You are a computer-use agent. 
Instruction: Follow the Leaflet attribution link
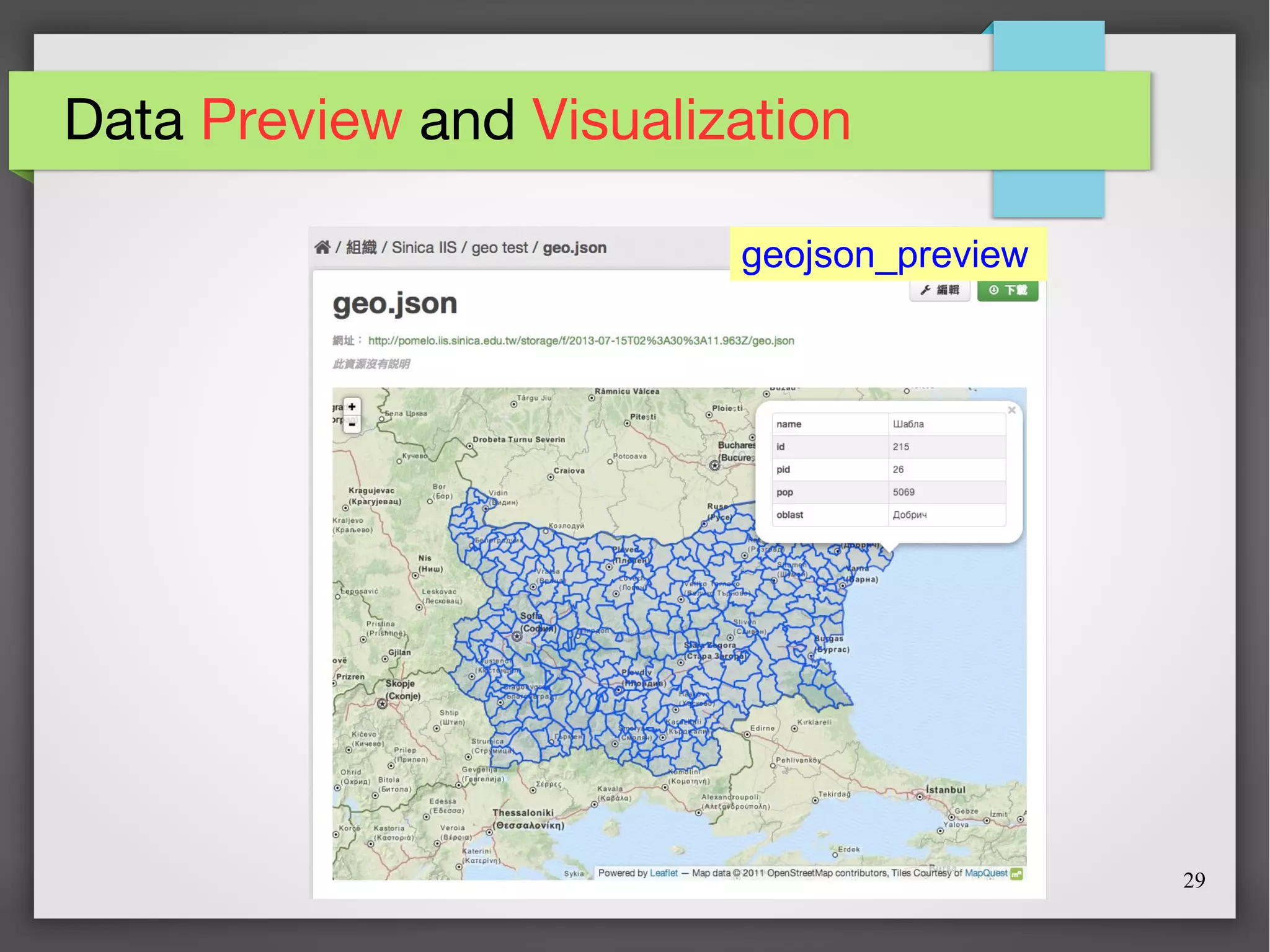pyautogui.click(x=664, y=873)
